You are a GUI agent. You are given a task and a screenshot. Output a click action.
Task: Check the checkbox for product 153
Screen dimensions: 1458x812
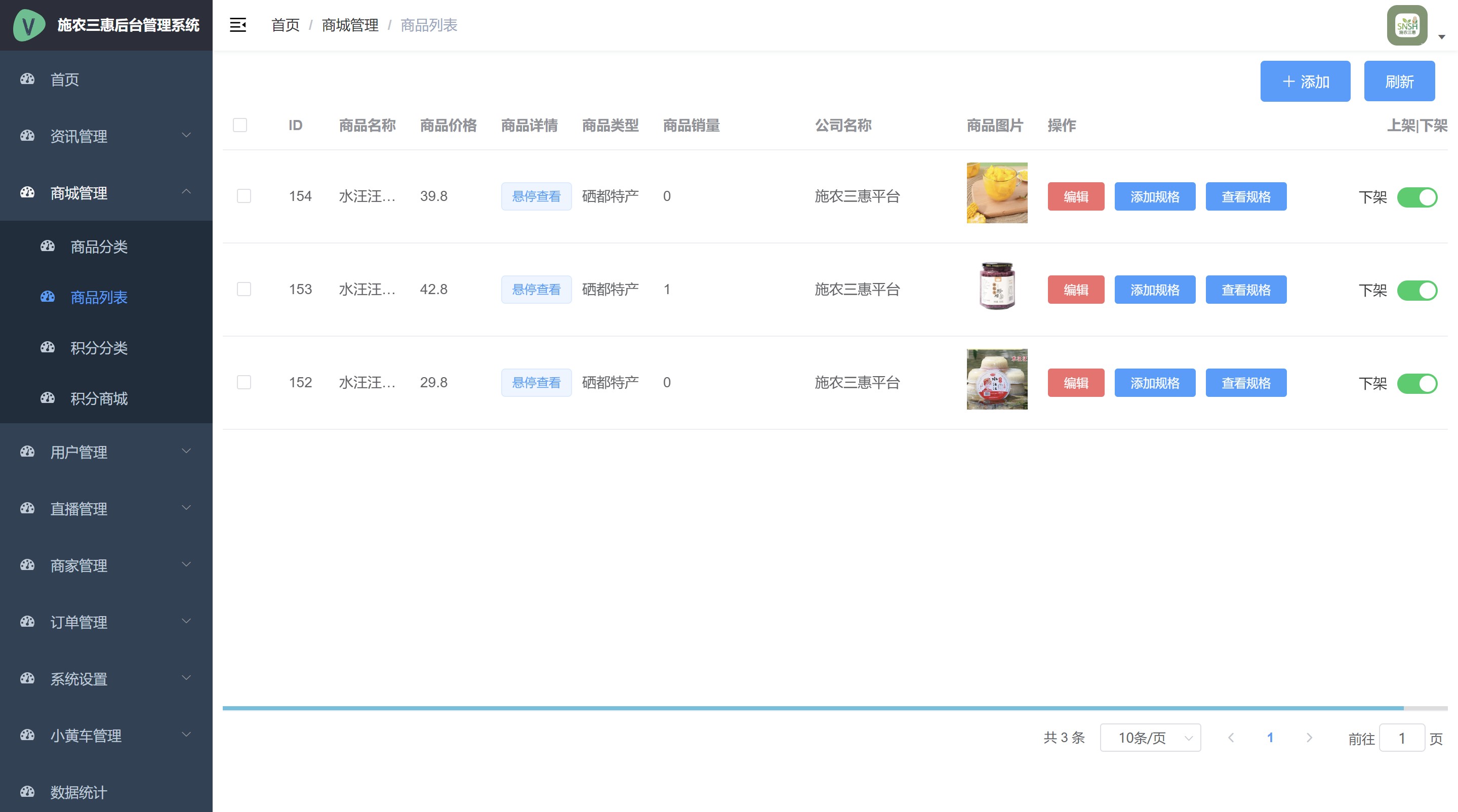[244, 289]
